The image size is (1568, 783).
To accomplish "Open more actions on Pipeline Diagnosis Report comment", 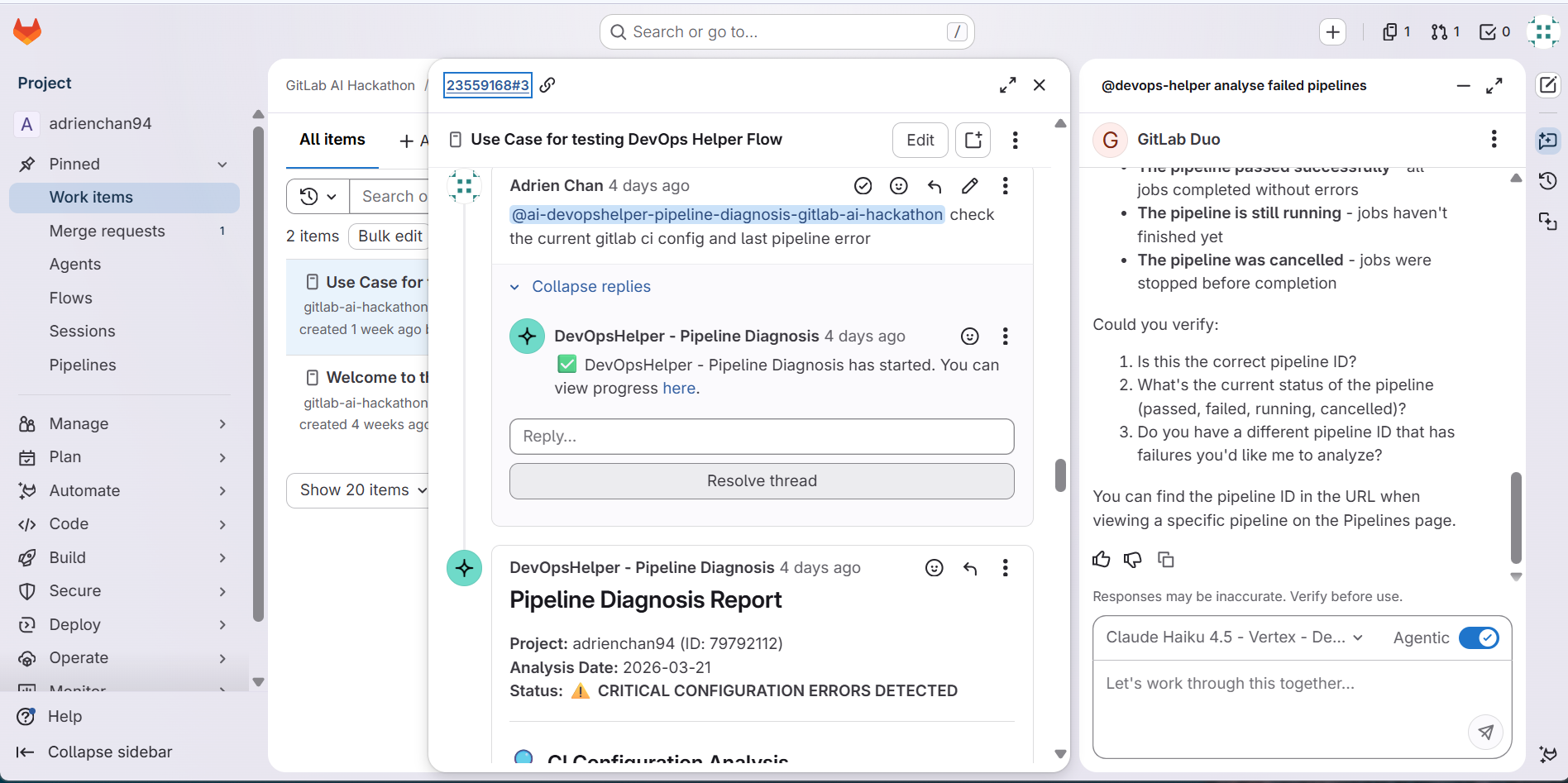I will [x=1005, y=568].
